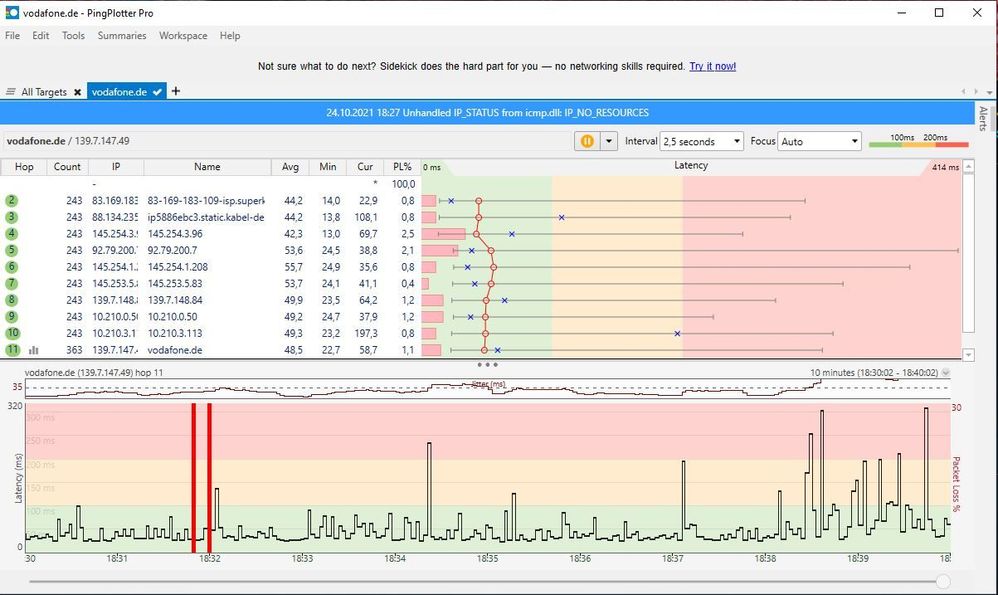Click the Try it now! link
The height and width of the screenshot is (595, 998).
coord(712,66)
